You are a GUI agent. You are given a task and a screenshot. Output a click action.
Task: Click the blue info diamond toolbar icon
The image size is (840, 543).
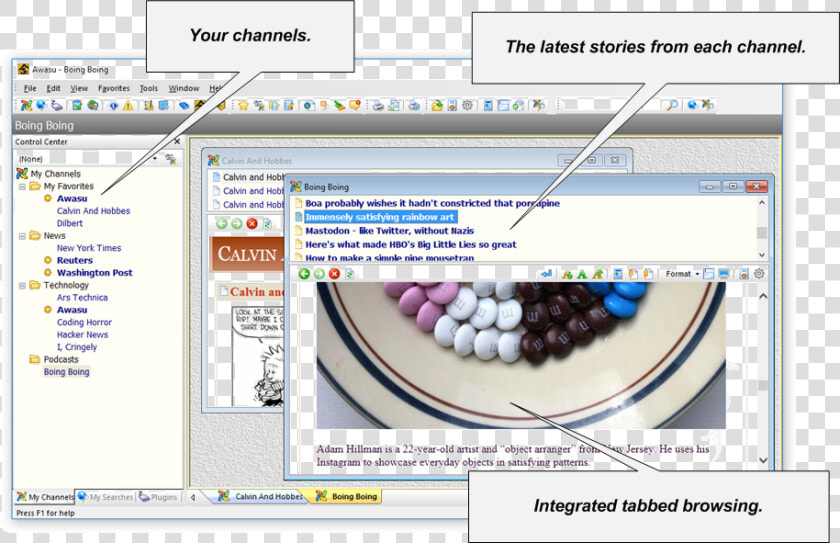click(113, 105)
